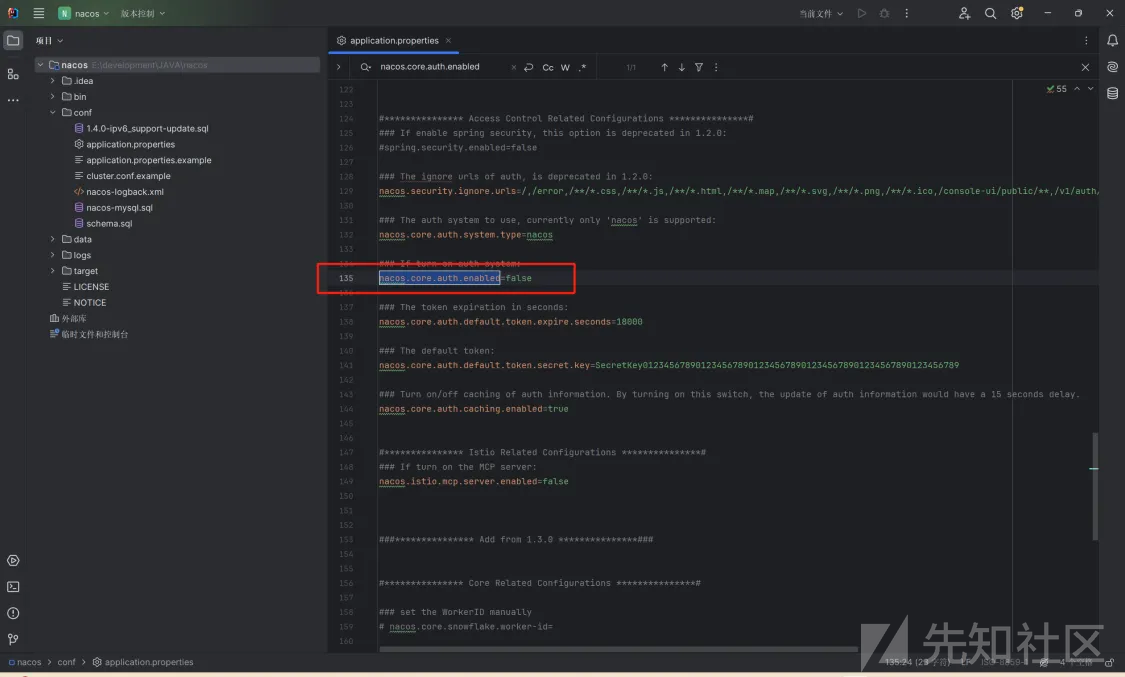Jump to previous search occurrence
The height and width of the screenshot is (677, 1125).
pos(664,67)
